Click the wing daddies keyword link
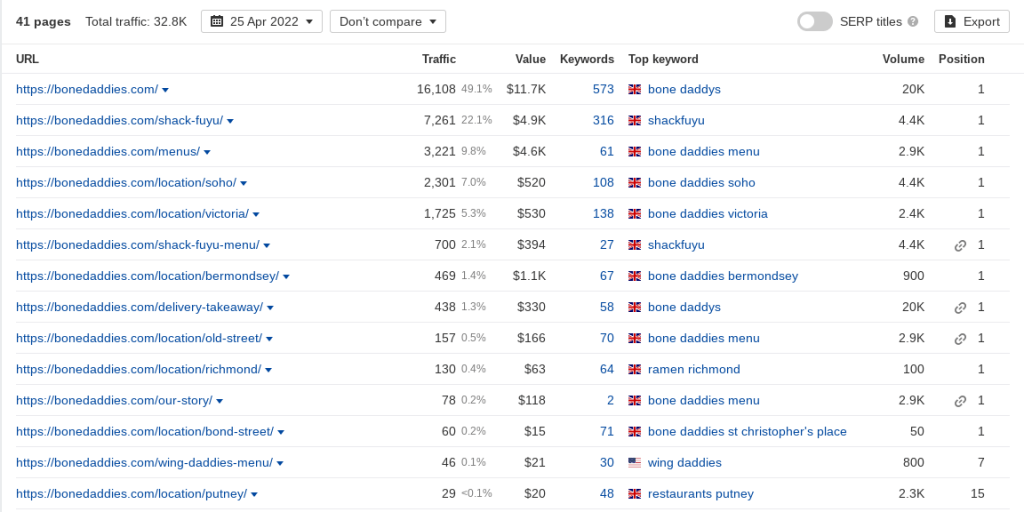 (684, 463)
